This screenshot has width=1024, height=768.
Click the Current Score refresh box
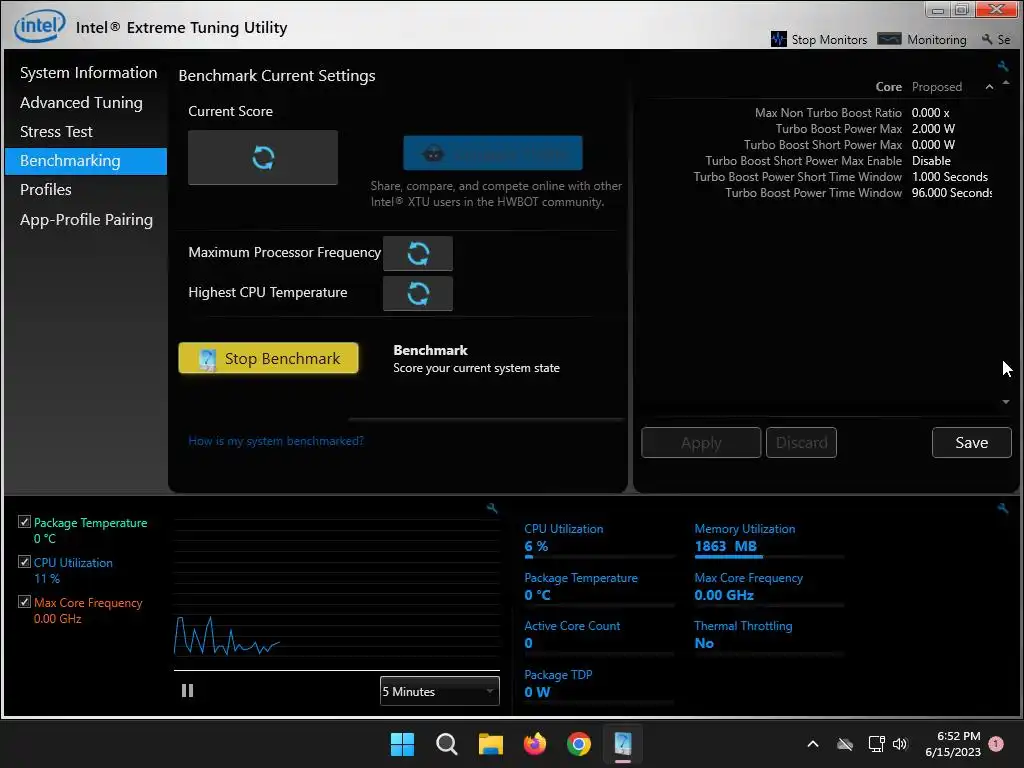(263, 157)
